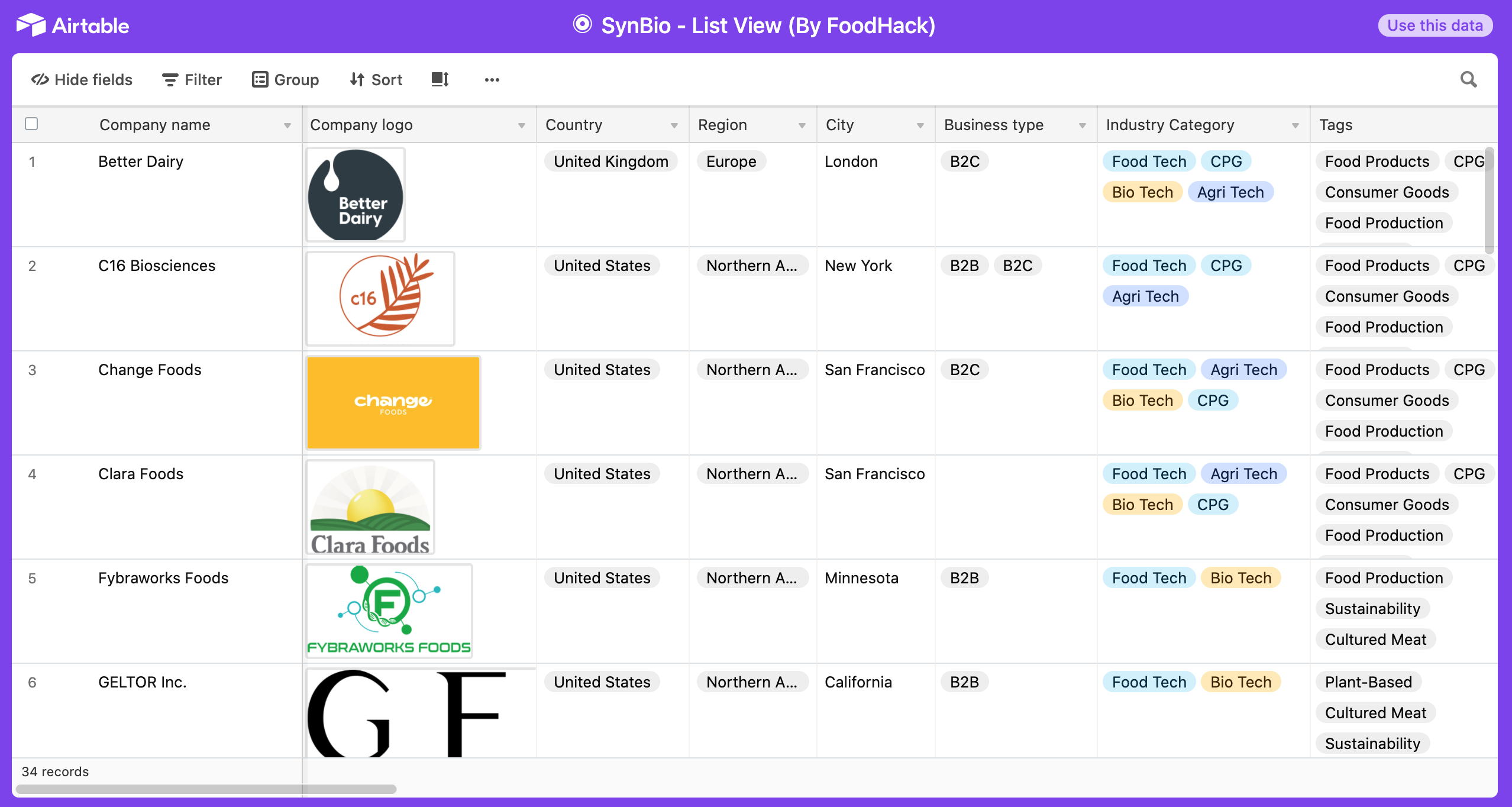Image resolution: width=1512 pixels, height=807 pixels.
Task: Click Bio Tech tag in Better Dairy row
Action: pos(1142,192)
